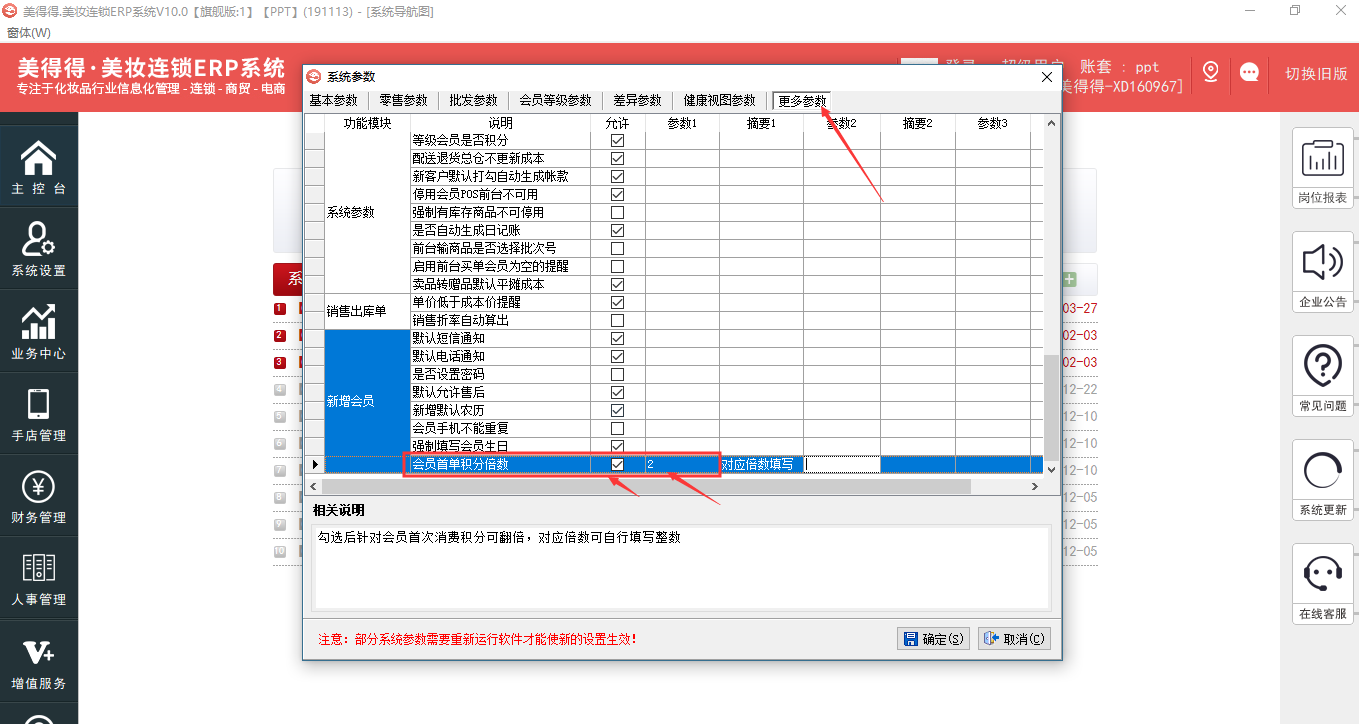Select the row 卖品转赠品默认平摊成本

tap(500, 284)
